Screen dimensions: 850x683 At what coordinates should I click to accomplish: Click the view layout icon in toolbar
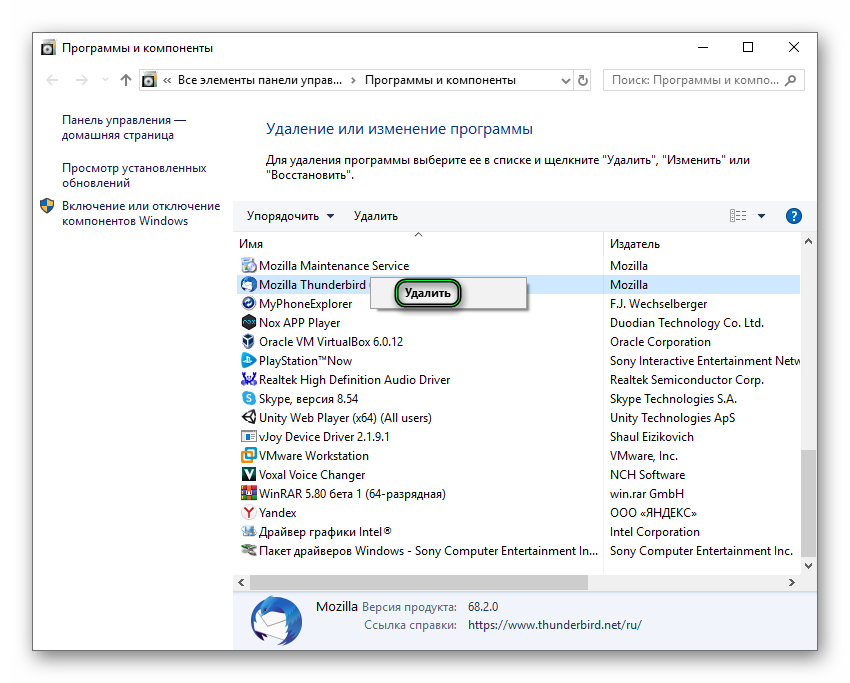point(738,216)
